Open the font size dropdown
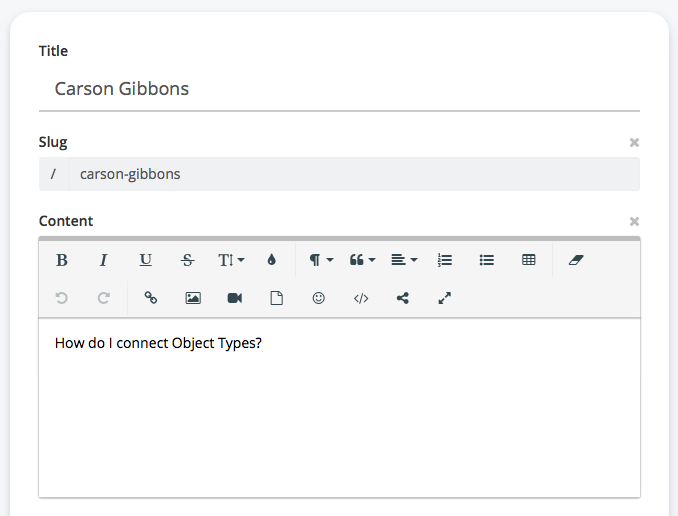The height and width of the screenshot is (516, 678). point(230,260)
